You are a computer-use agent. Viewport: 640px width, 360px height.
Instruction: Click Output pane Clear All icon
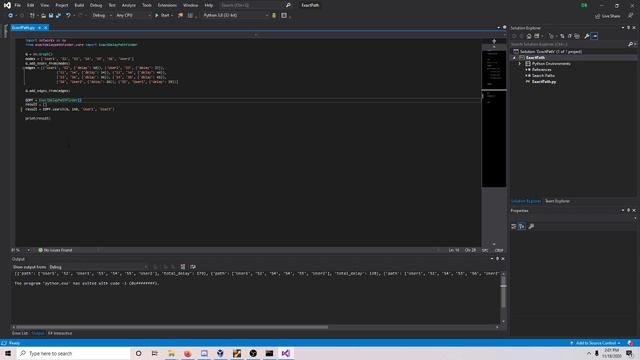[182, 267]
